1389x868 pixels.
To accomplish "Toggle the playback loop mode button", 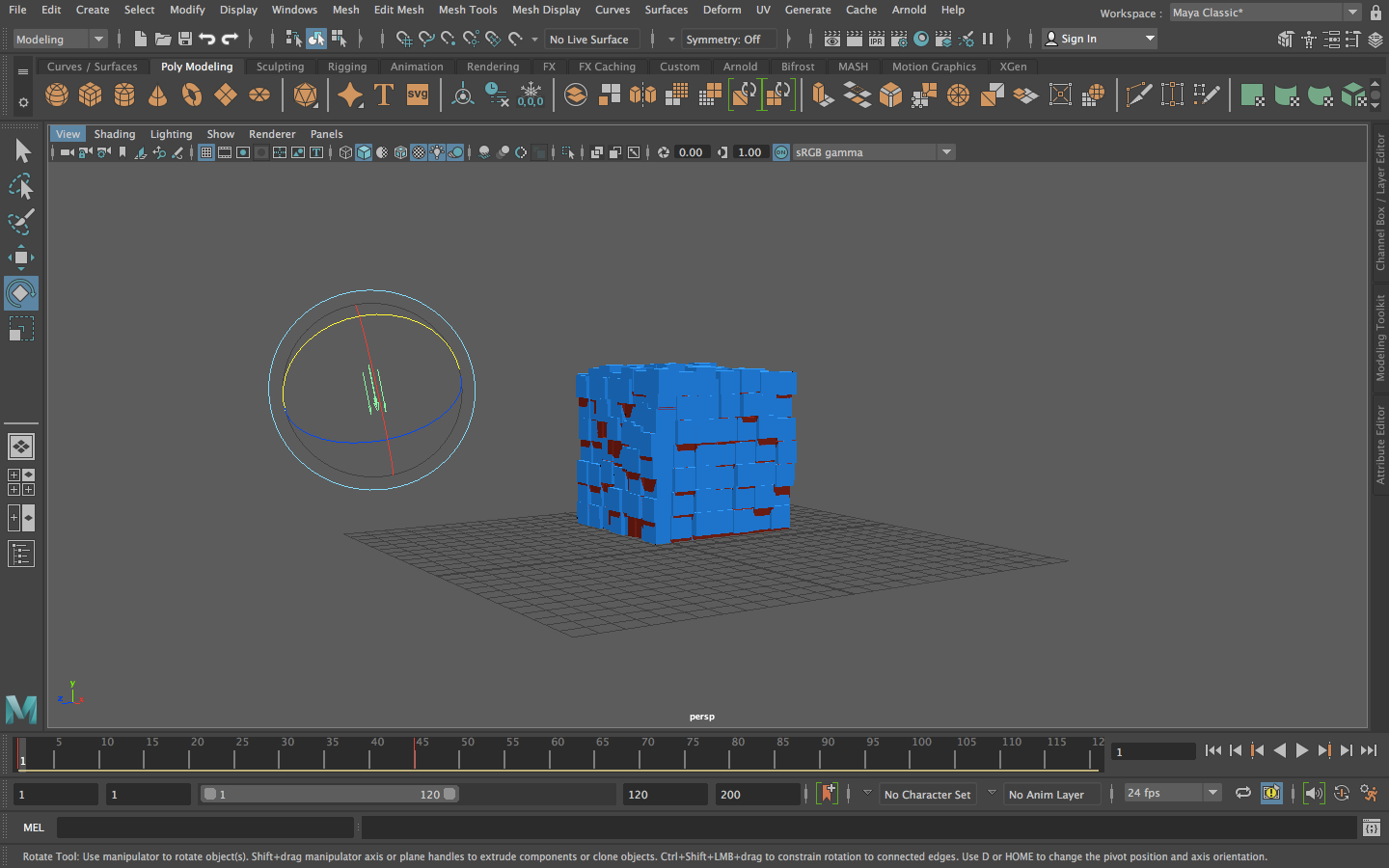I will click(1243, 793).
